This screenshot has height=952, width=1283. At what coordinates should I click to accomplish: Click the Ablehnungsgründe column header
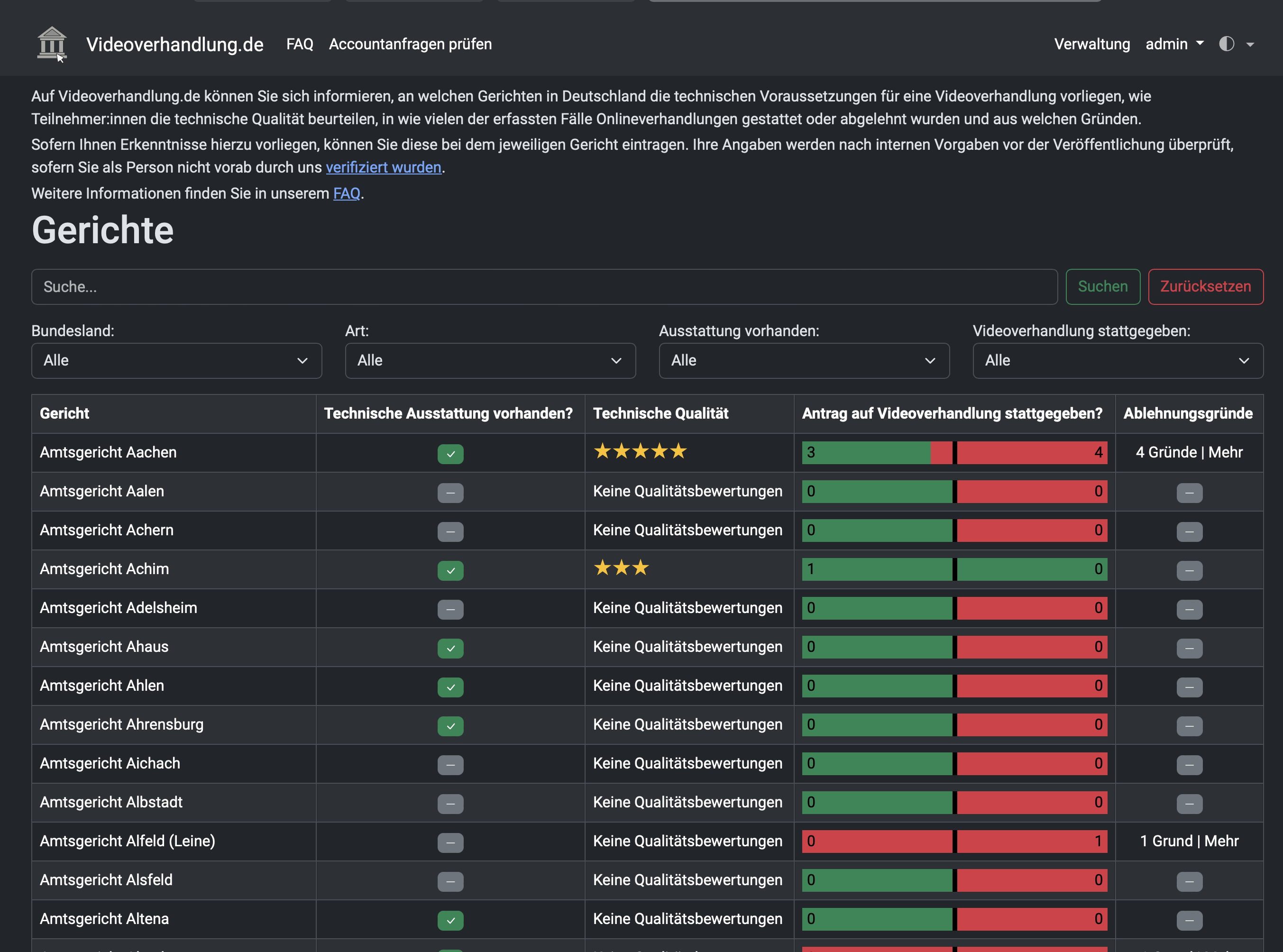1188,413
